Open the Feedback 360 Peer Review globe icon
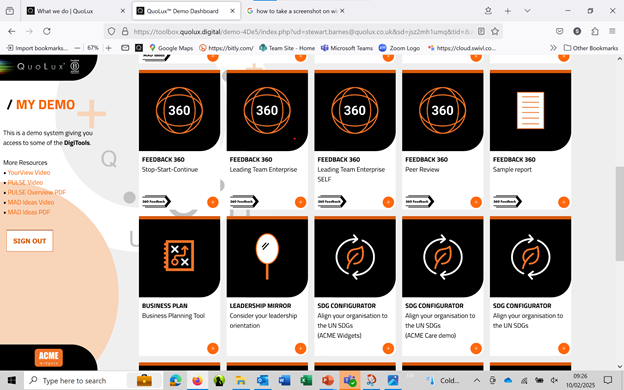624x390 pixels. point(443,110)
